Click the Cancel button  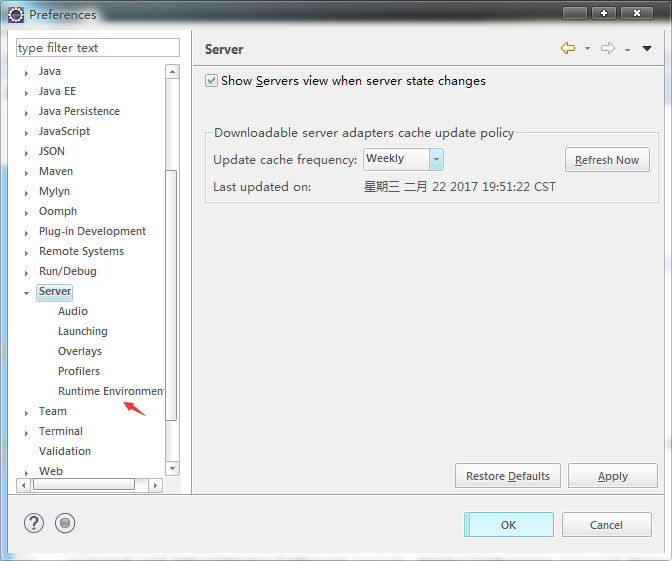point(606,525)
